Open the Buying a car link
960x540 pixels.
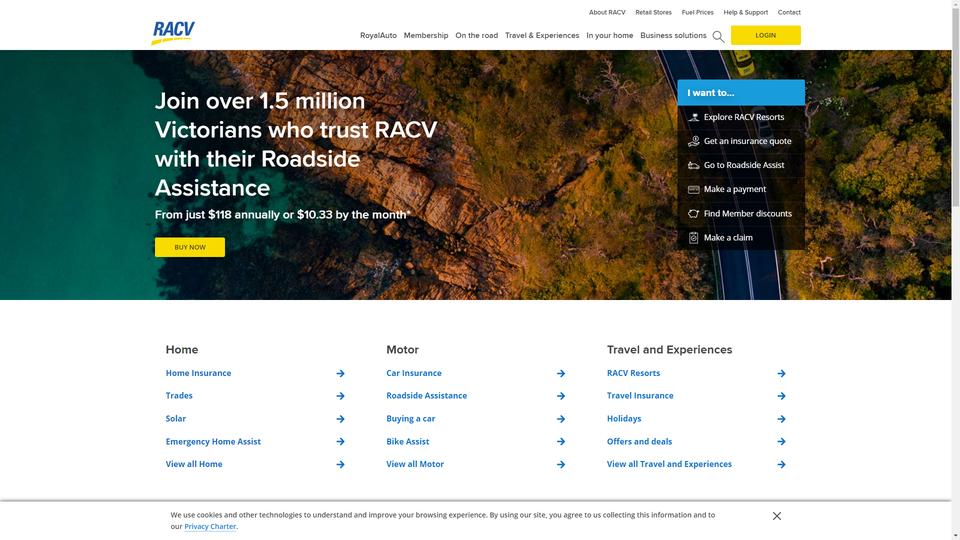point(411,419)
